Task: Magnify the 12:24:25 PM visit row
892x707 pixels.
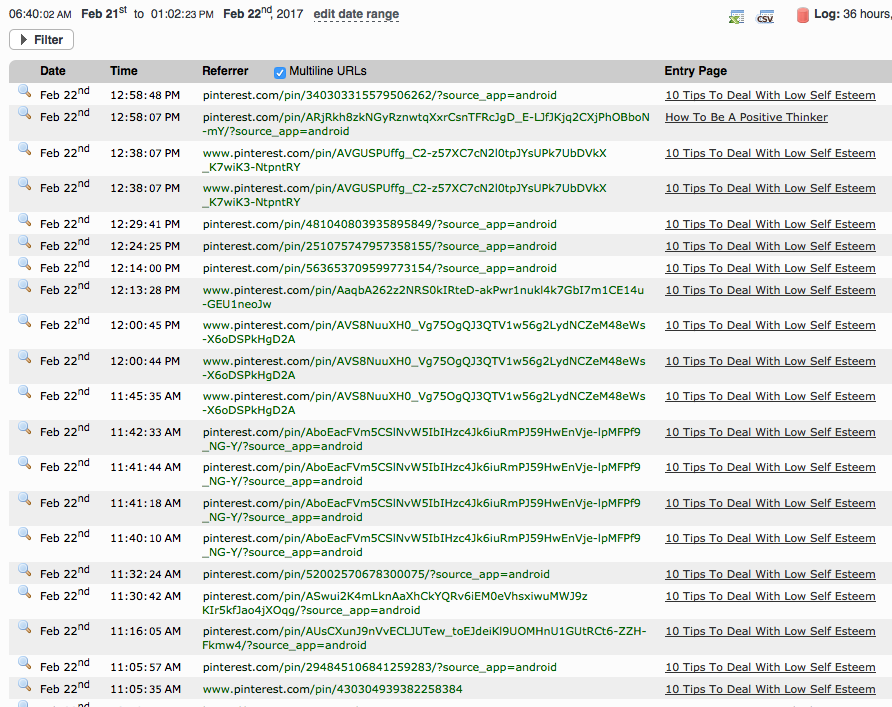Action: 24,242
